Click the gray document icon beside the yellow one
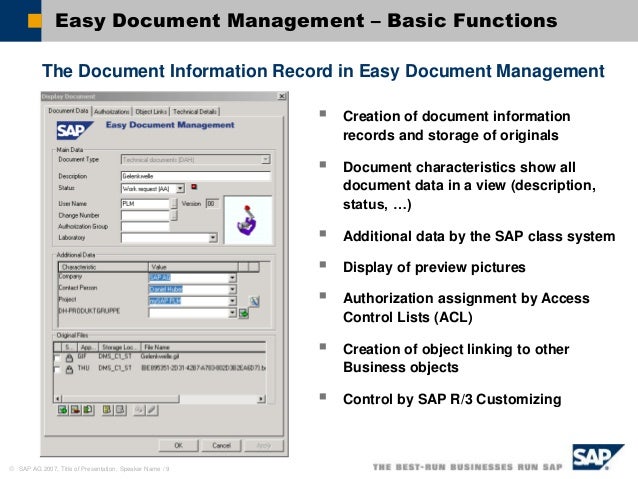 click(120, 410)
